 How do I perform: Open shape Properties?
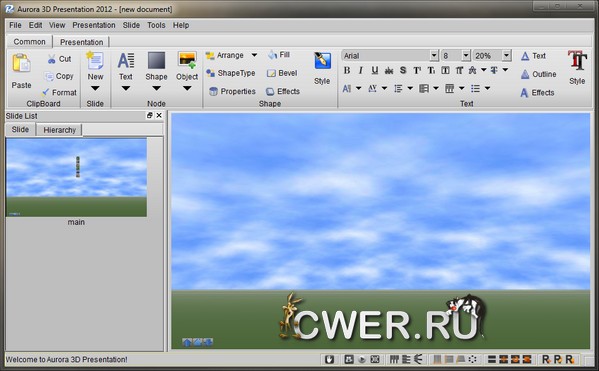click(232, 91)
